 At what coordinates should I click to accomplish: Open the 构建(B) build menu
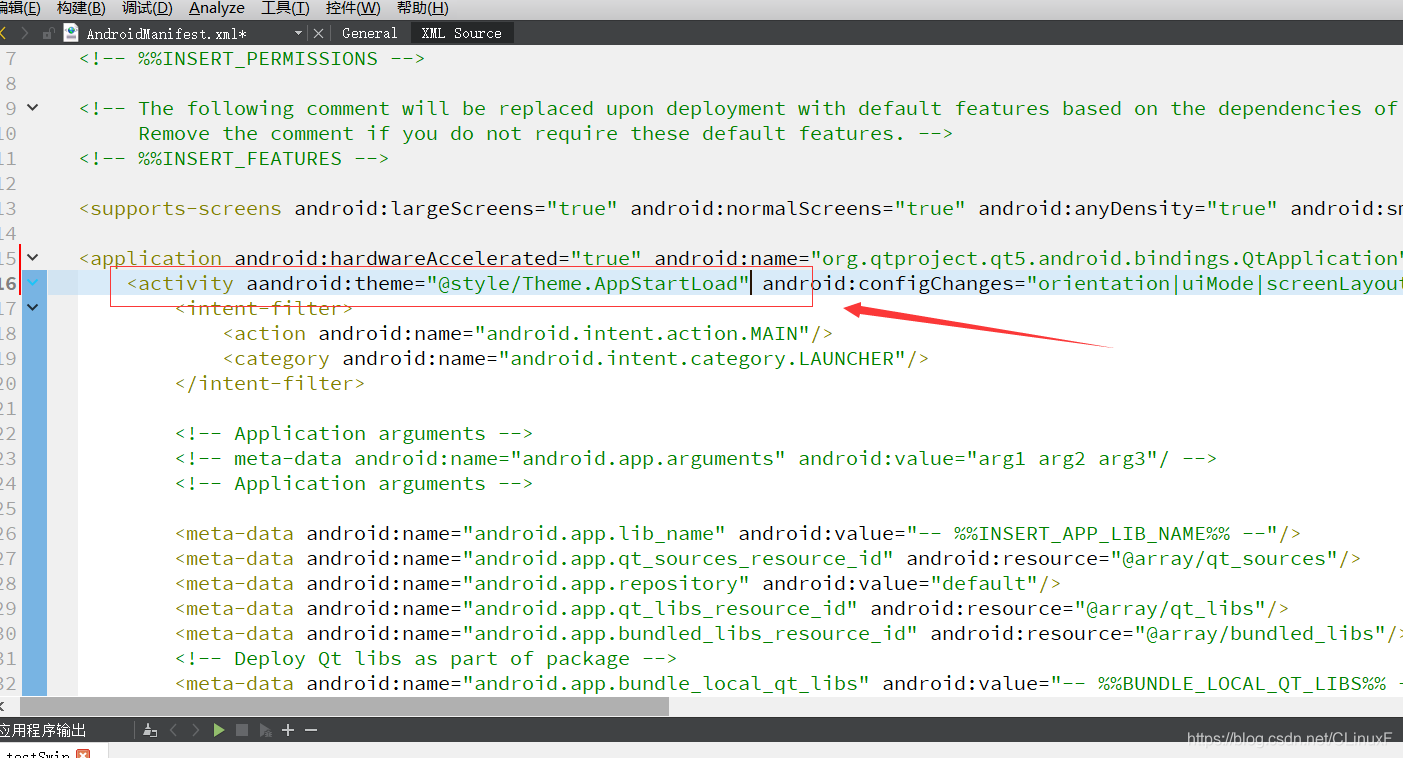click(81, 8)
